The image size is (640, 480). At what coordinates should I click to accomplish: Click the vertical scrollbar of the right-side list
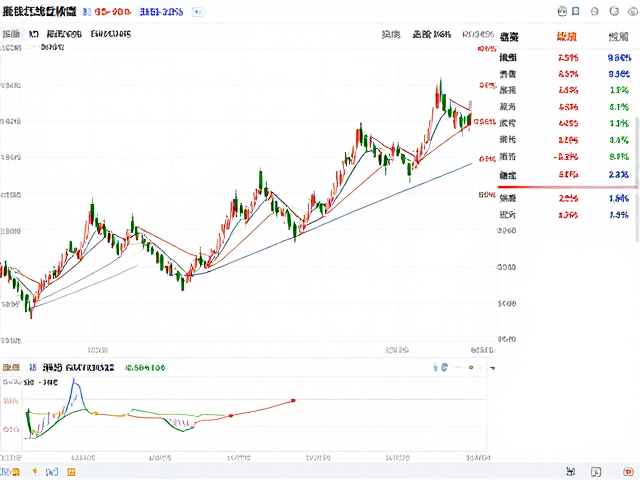coord(638,178)
